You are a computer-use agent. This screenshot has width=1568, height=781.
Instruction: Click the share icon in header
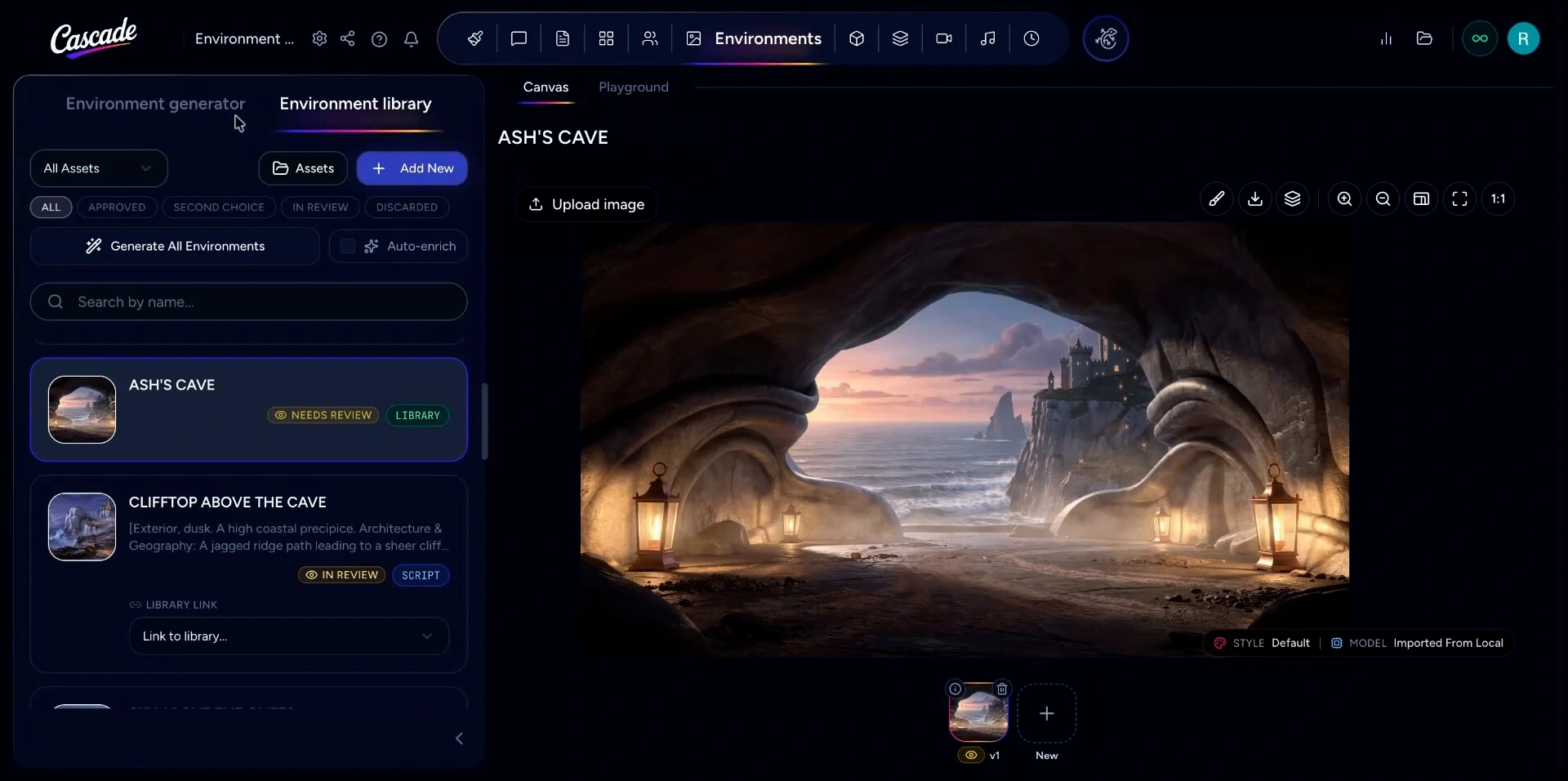(347, 38)
